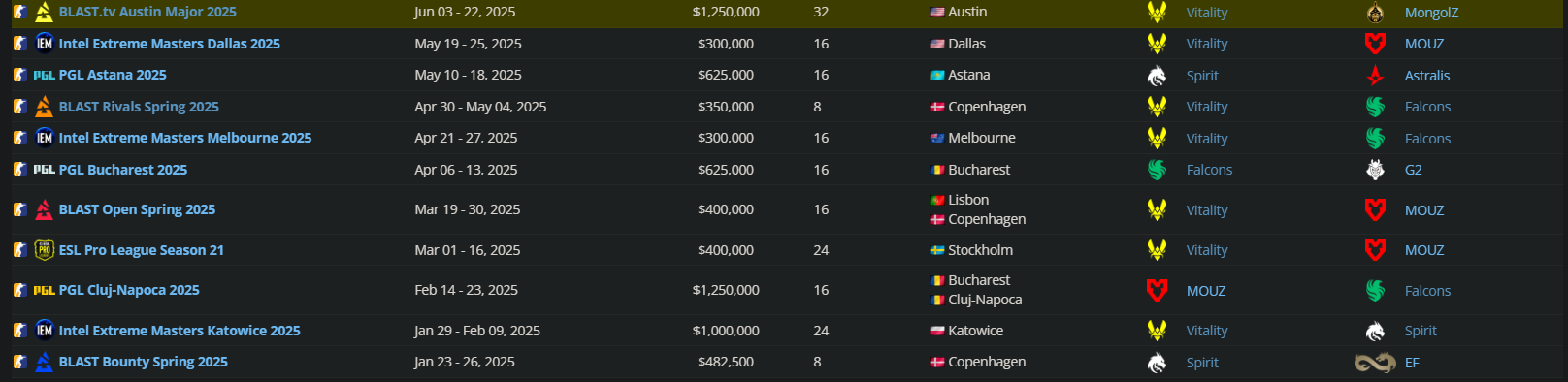Click Falcons logo in PGL Bucharest winner column
The width and height of the screenshot is (1568, 382).
click(1157, 170)
